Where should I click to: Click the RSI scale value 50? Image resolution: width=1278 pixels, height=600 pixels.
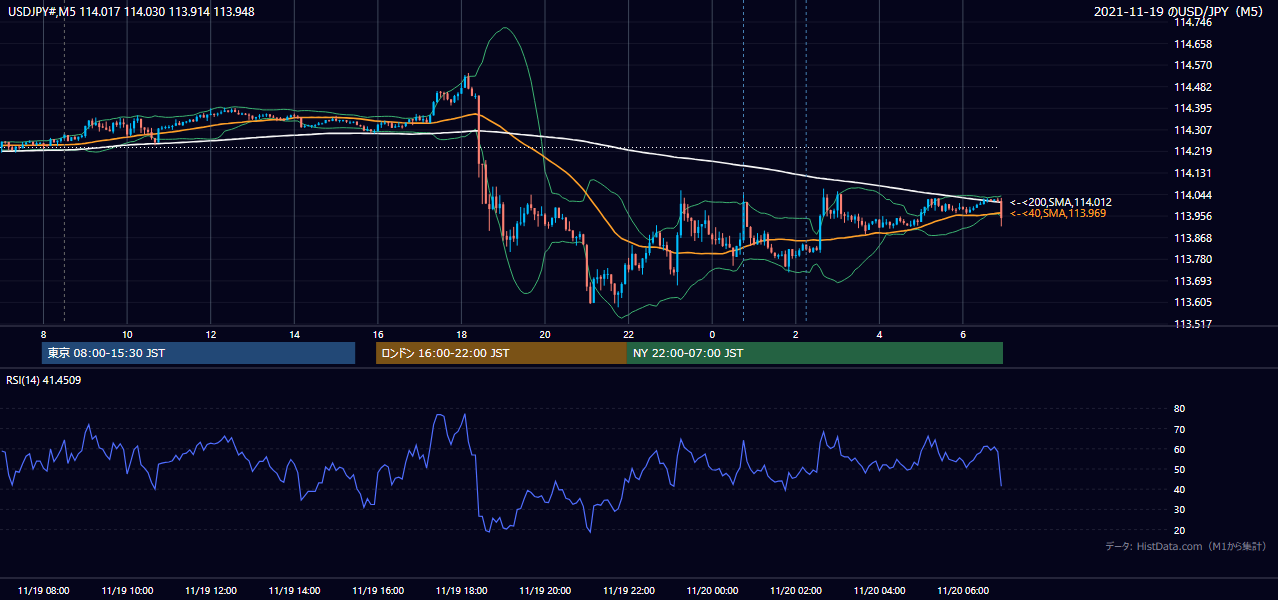1179,469
